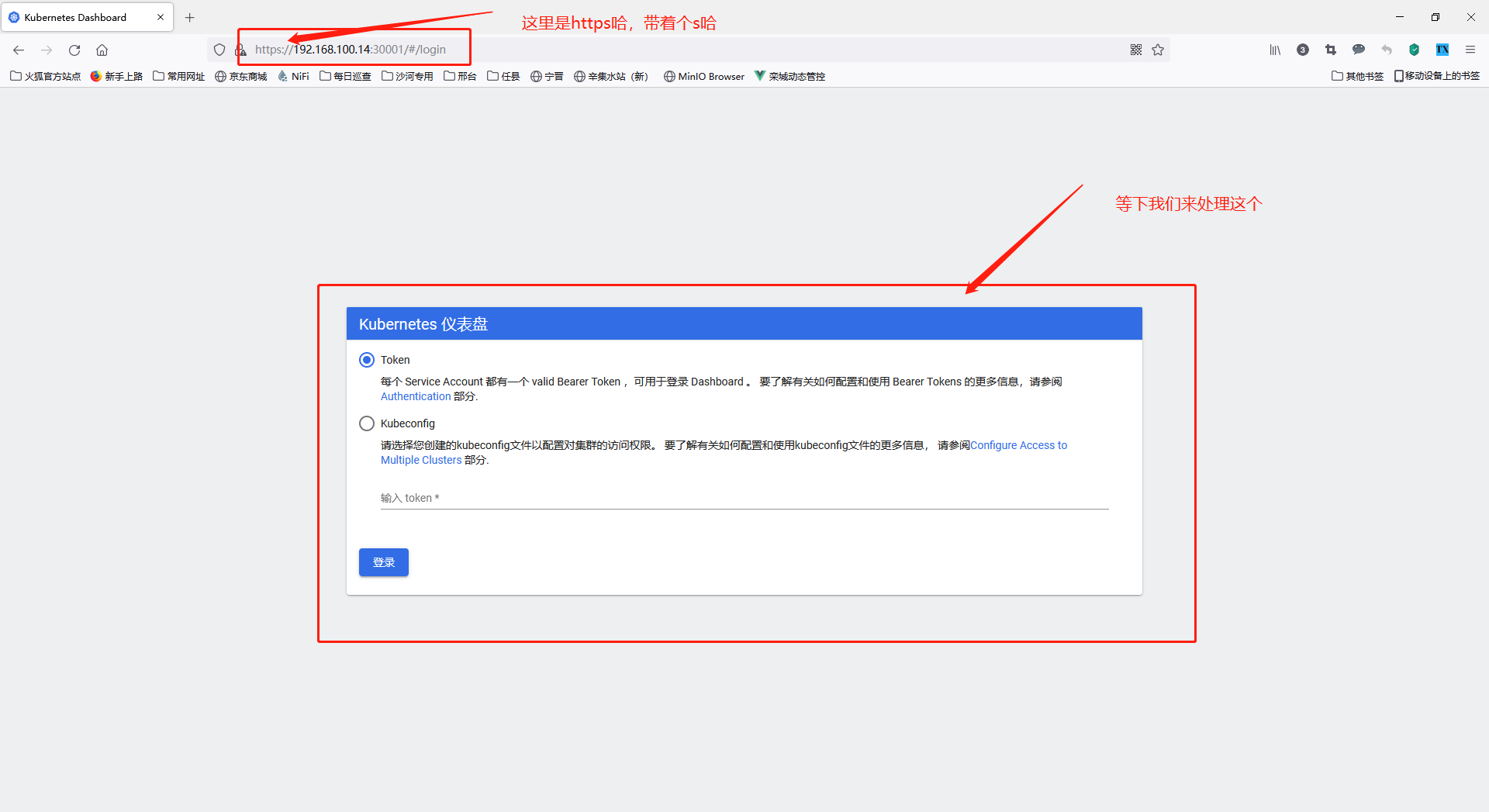The width and height of the screenshot is (1489, 812).
Task: Open the chat bubble extension icon
Action: (x=1359, y=50)
